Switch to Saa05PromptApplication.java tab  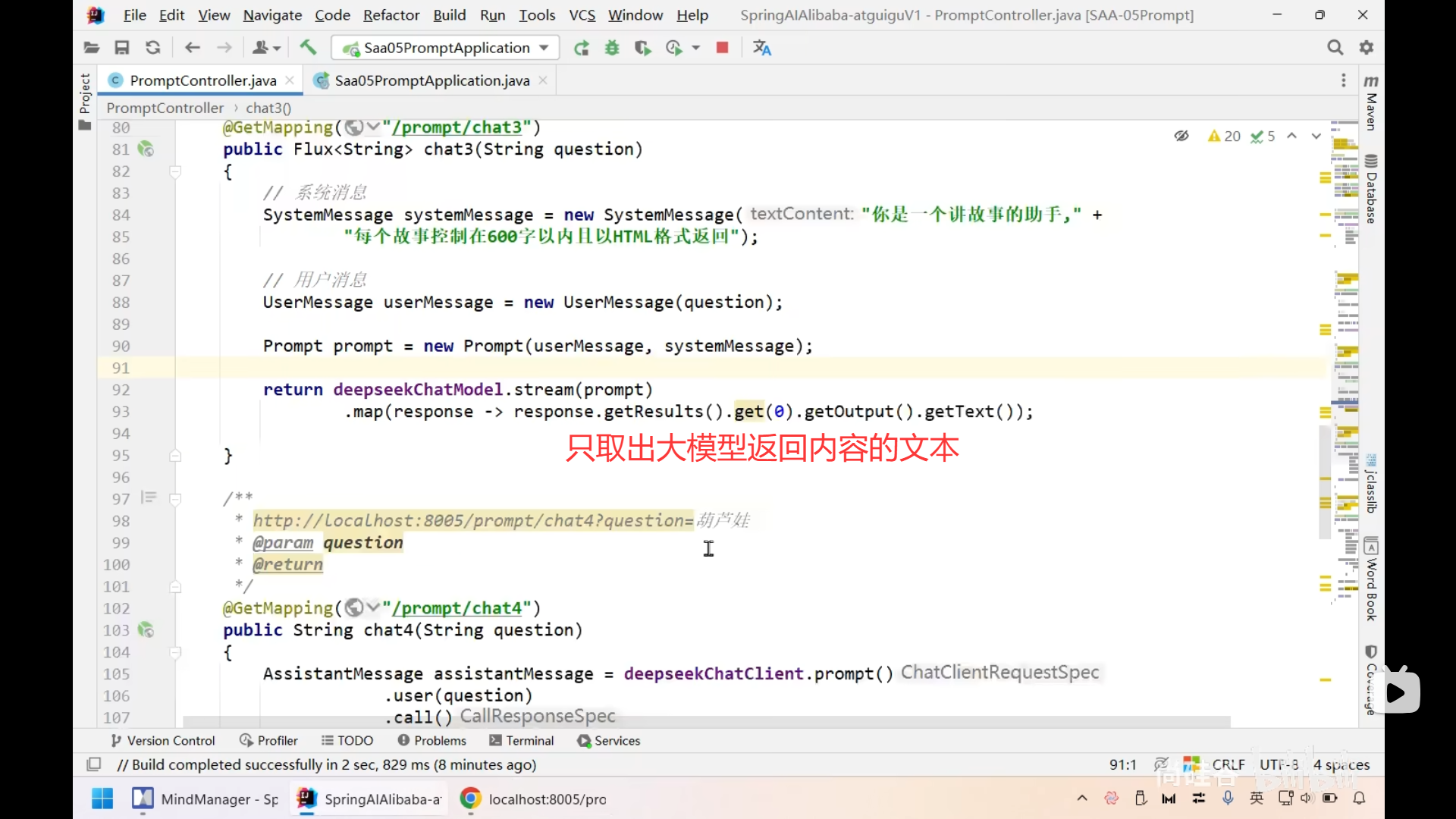(431, 80)
